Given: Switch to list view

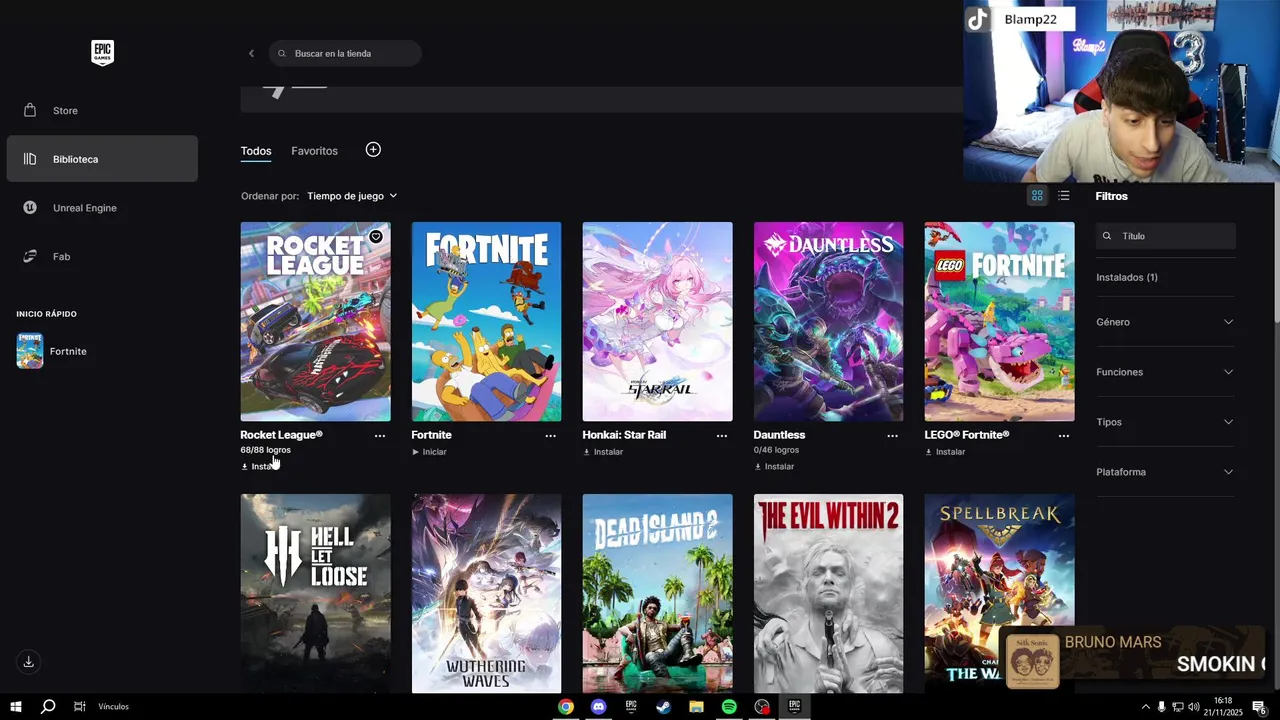Looking at the screenshot, I should [1063, 196].
